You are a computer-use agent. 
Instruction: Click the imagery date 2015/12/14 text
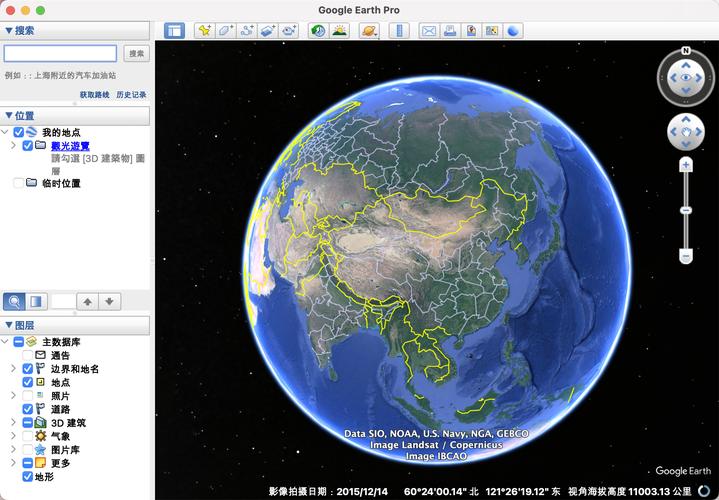[x=362, y=492]
